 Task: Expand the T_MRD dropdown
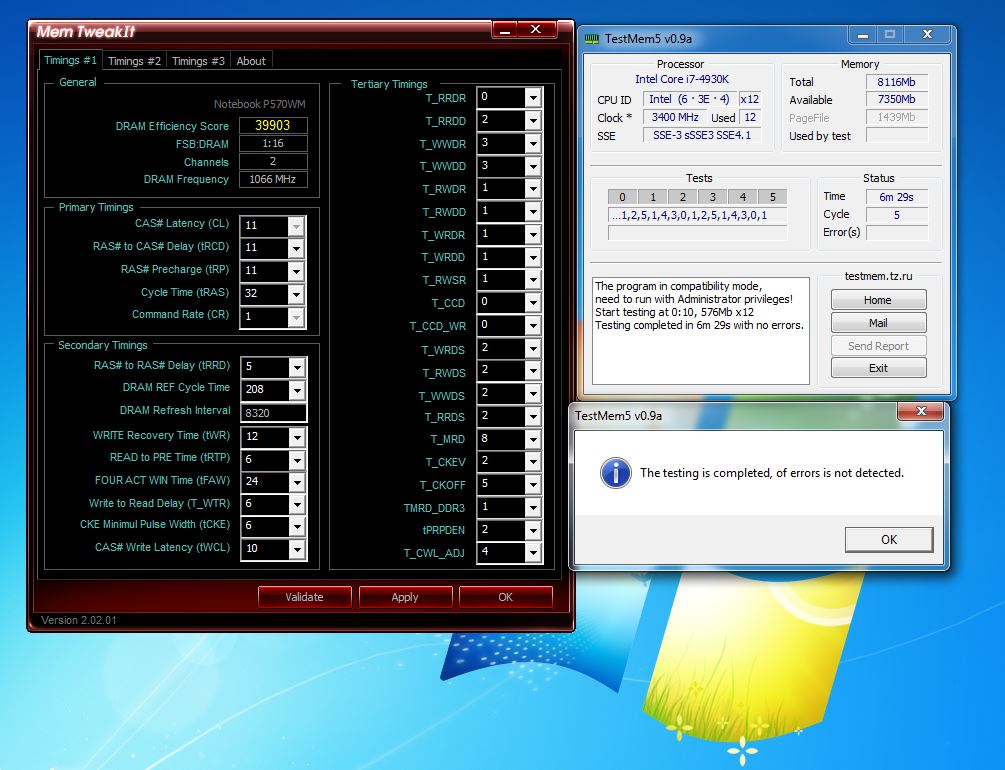click(x=533, y=440)
